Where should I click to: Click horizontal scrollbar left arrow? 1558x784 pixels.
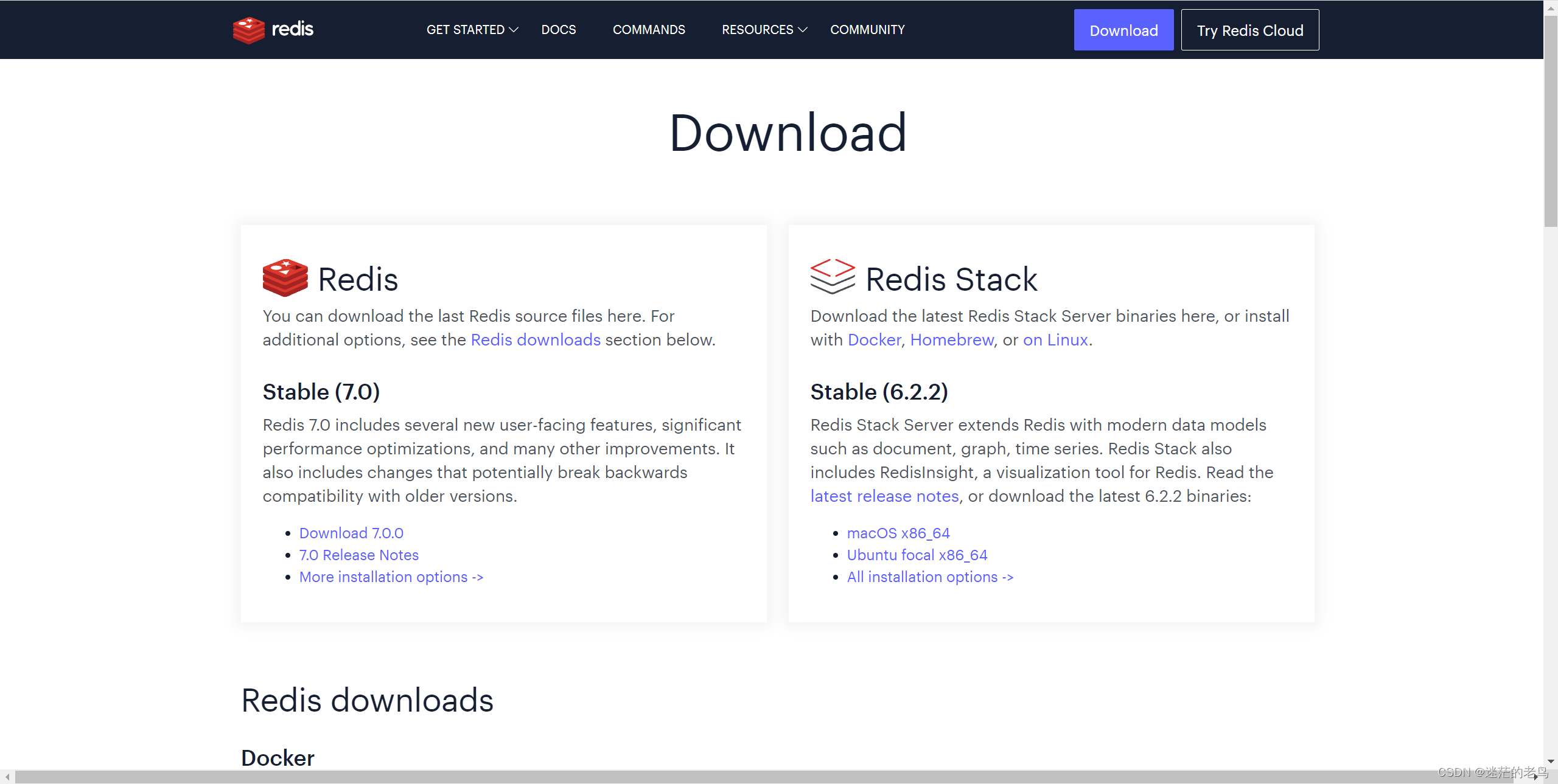click(7, 777)
